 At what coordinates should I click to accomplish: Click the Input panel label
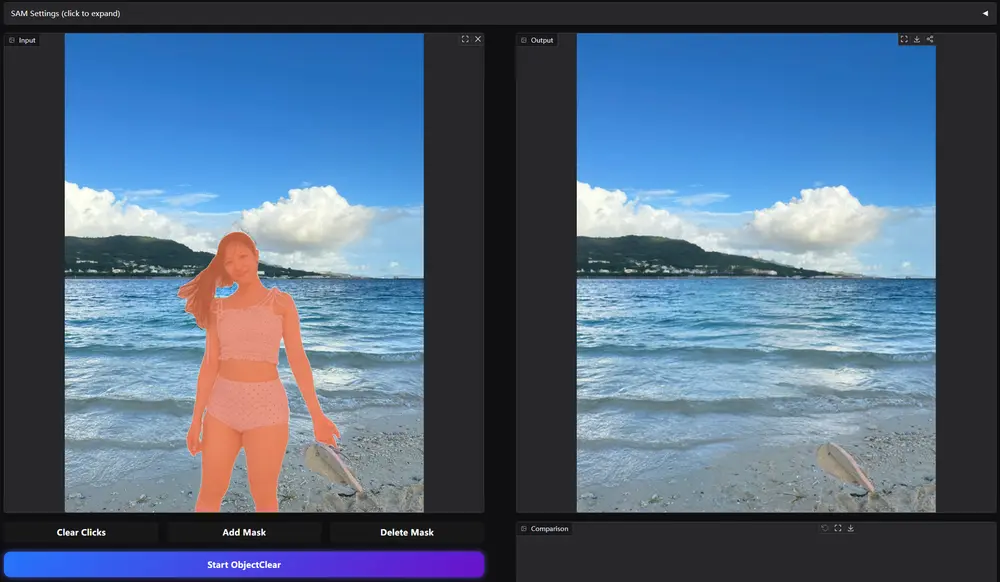[x=22, y=40]
